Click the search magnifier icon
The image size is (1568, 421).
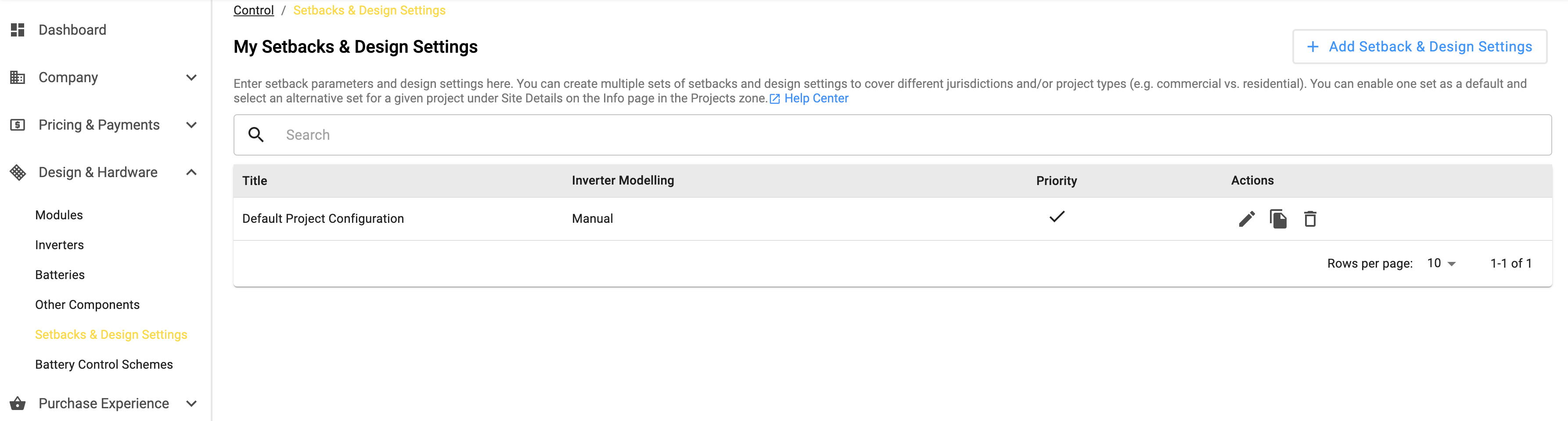pos(256,134)
